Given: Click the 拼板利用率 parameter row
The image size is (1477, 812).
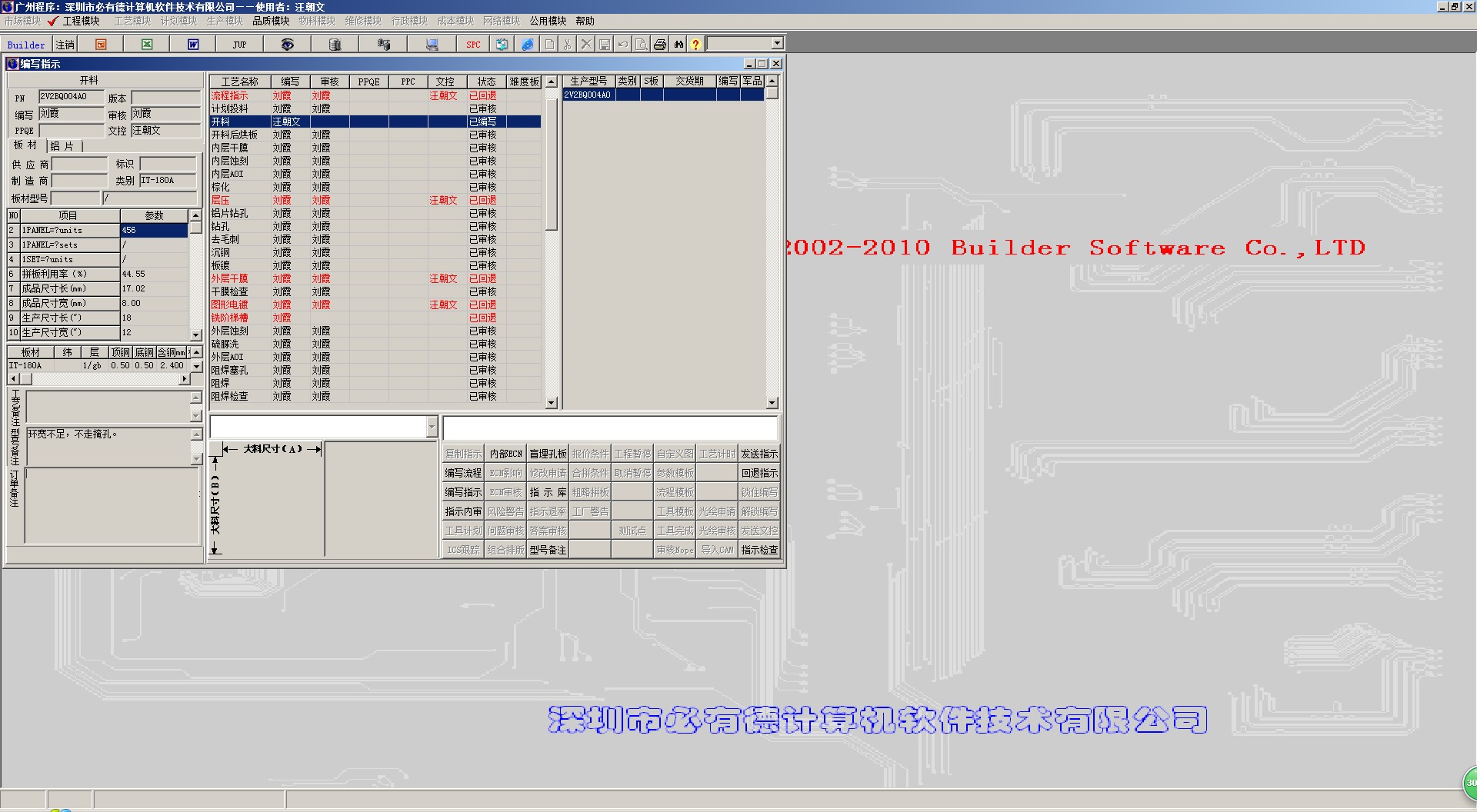Looking at the screenshot, I should tap(98, 274).
